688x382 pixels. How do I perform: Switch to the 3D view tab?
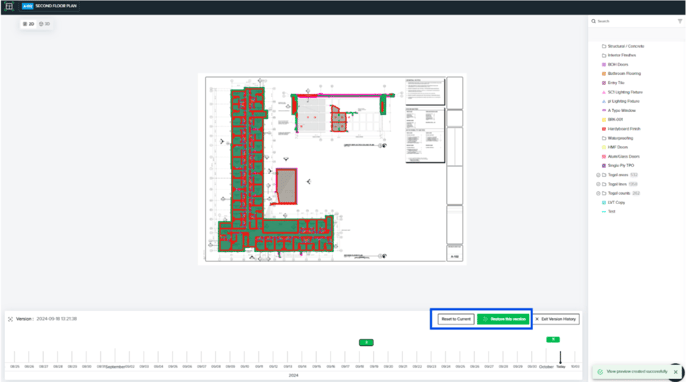point(45,24)
